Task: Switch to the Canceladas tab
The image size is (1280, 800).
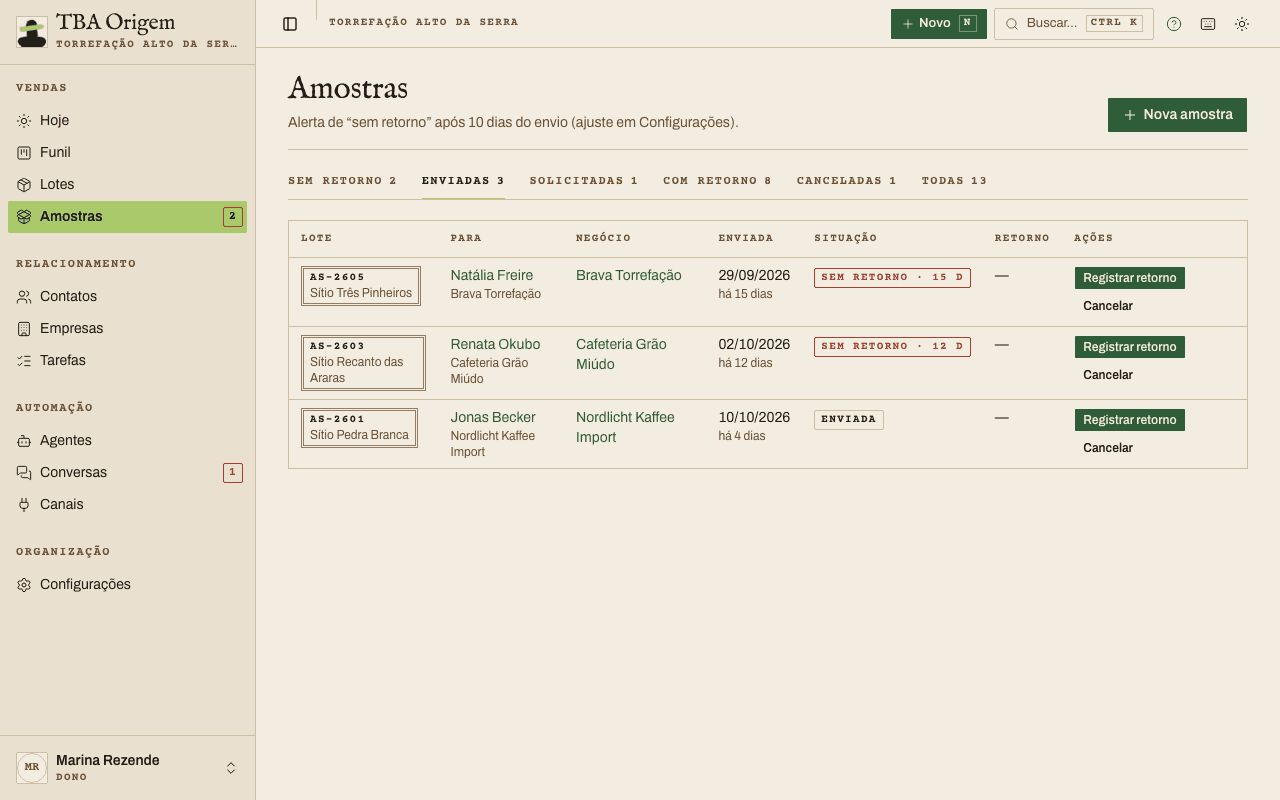Action: click(847, 181)
